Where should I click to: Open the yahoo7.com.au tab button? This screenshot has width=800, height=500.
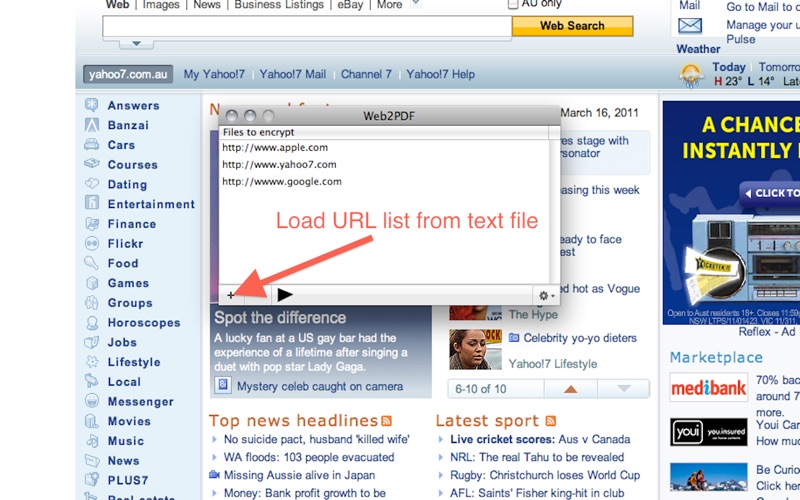coord(128,74)
